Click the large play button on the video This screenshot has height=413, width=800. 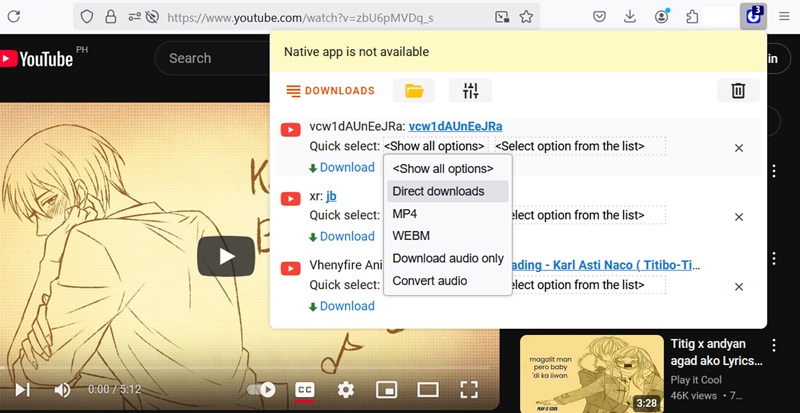point(226,256)
